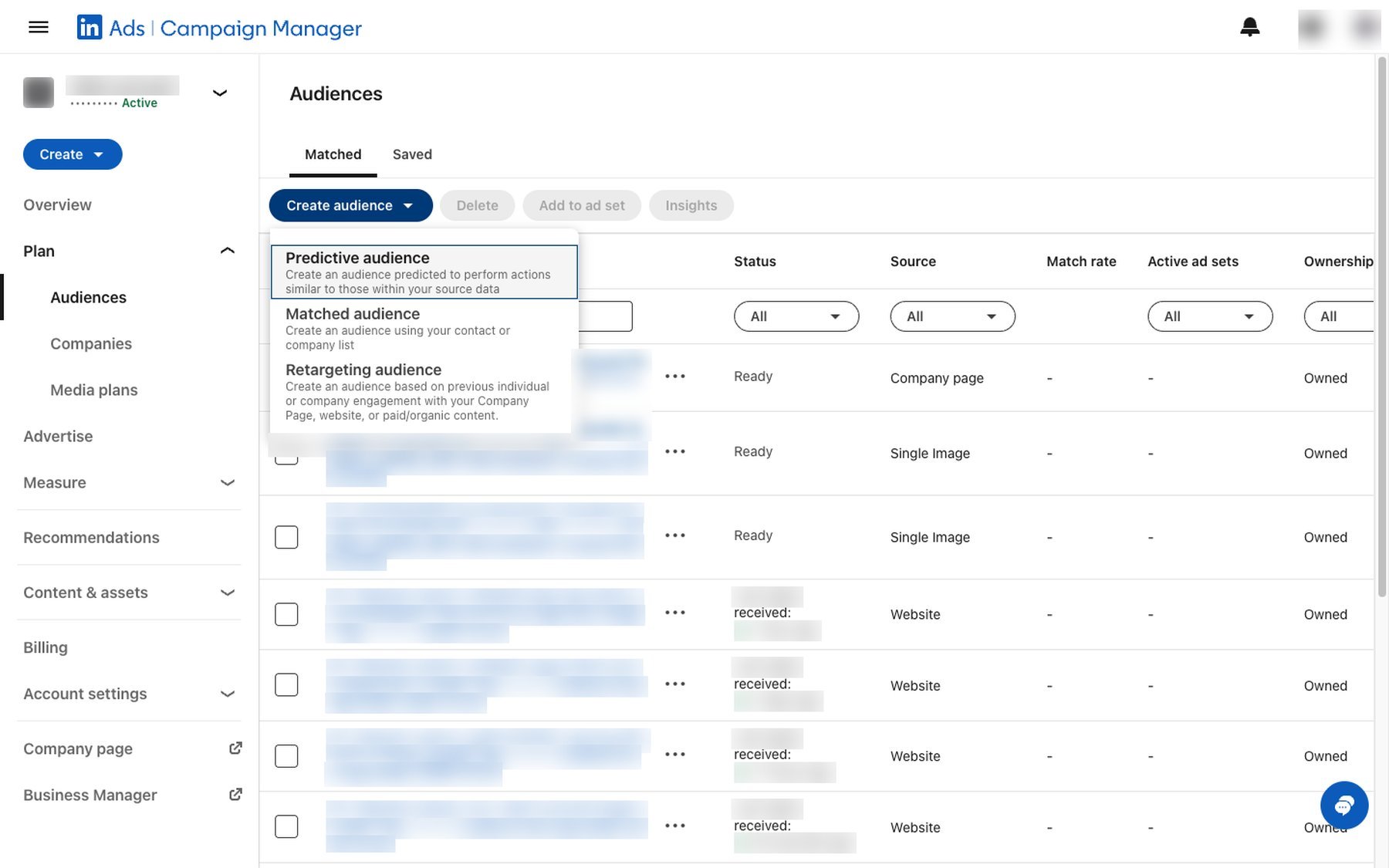Expand Content & assets section

point(227,593)
